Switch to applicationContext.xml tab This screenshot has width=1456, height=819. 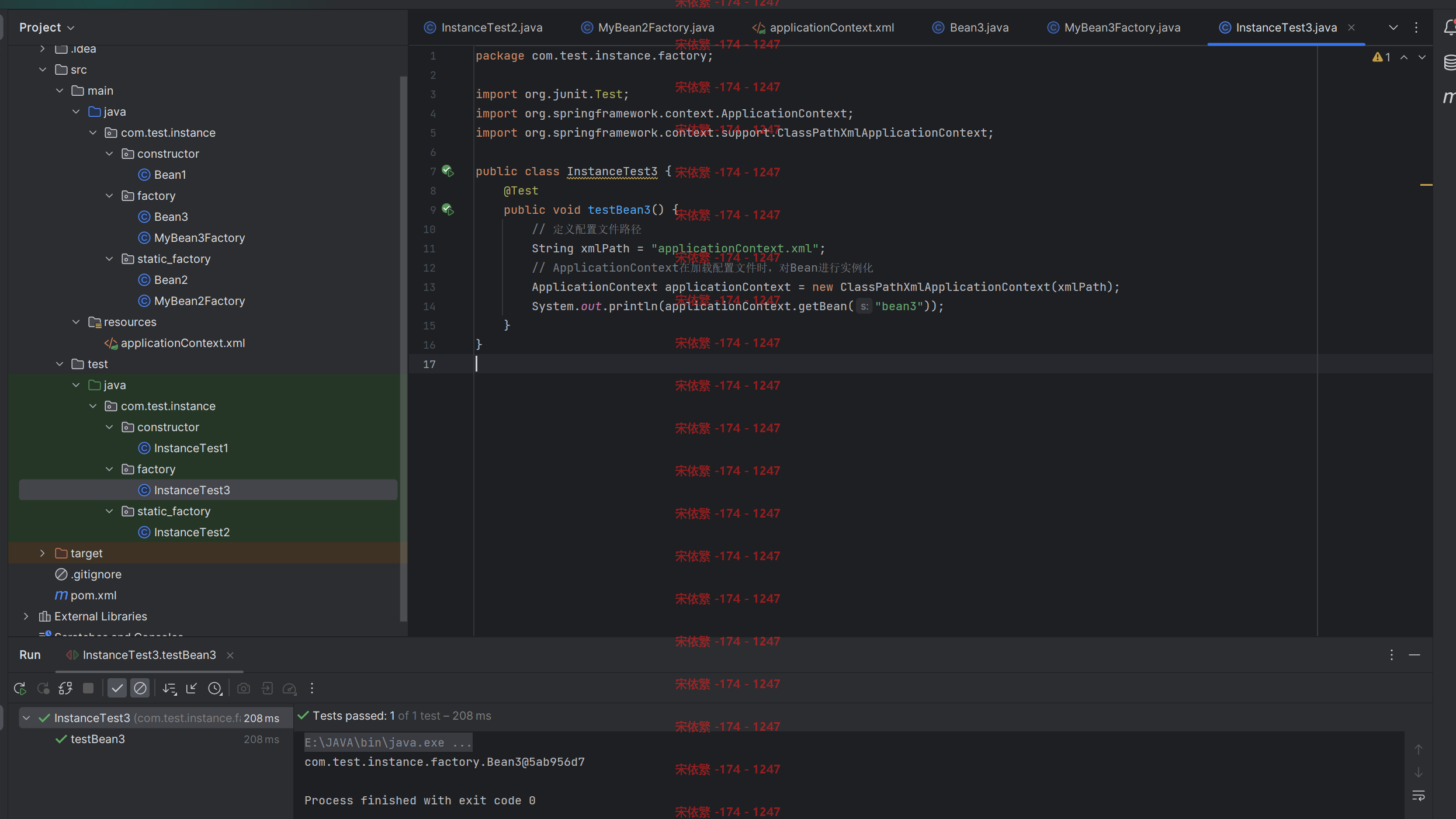pyautogui.click(x=823, y=27)
